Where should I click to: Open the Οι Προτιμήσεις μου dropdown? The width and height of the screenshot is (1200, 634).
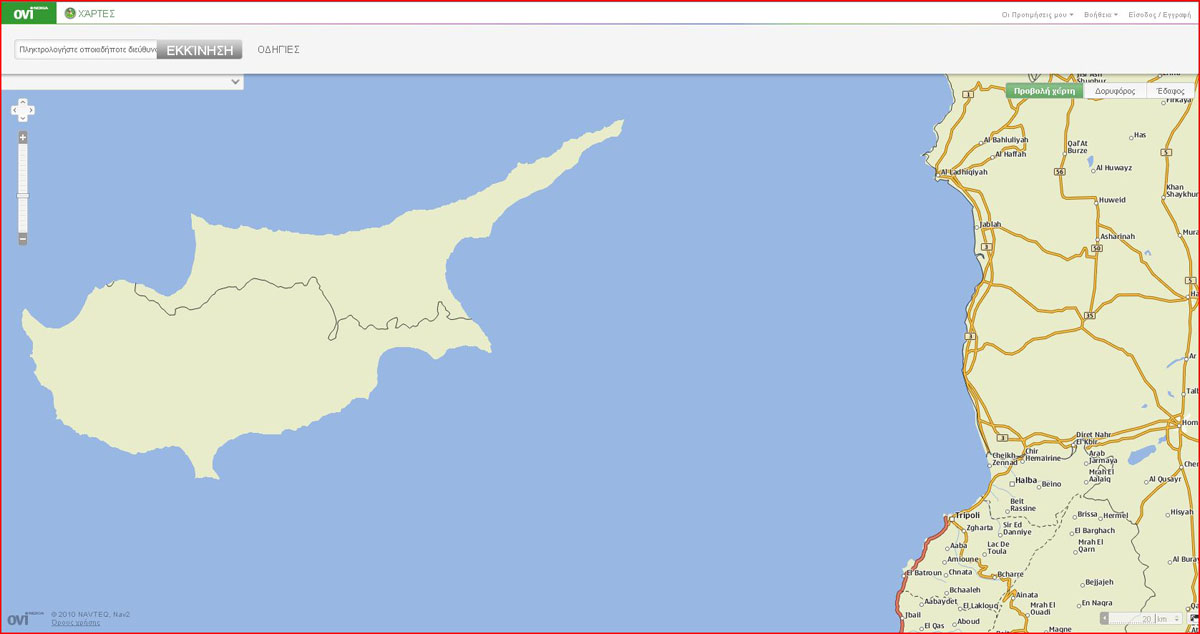pyautogui.click(x=1037, y=15)
